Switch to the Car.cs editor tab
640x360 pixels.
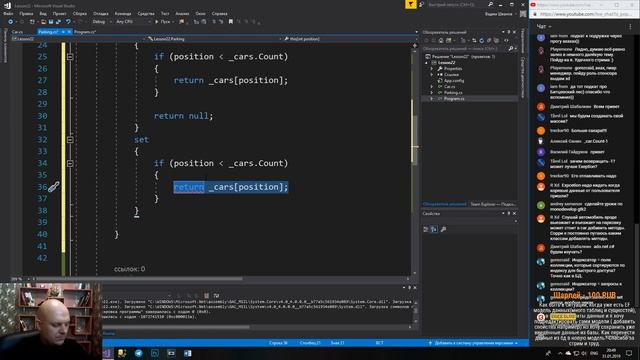[17, 31]
